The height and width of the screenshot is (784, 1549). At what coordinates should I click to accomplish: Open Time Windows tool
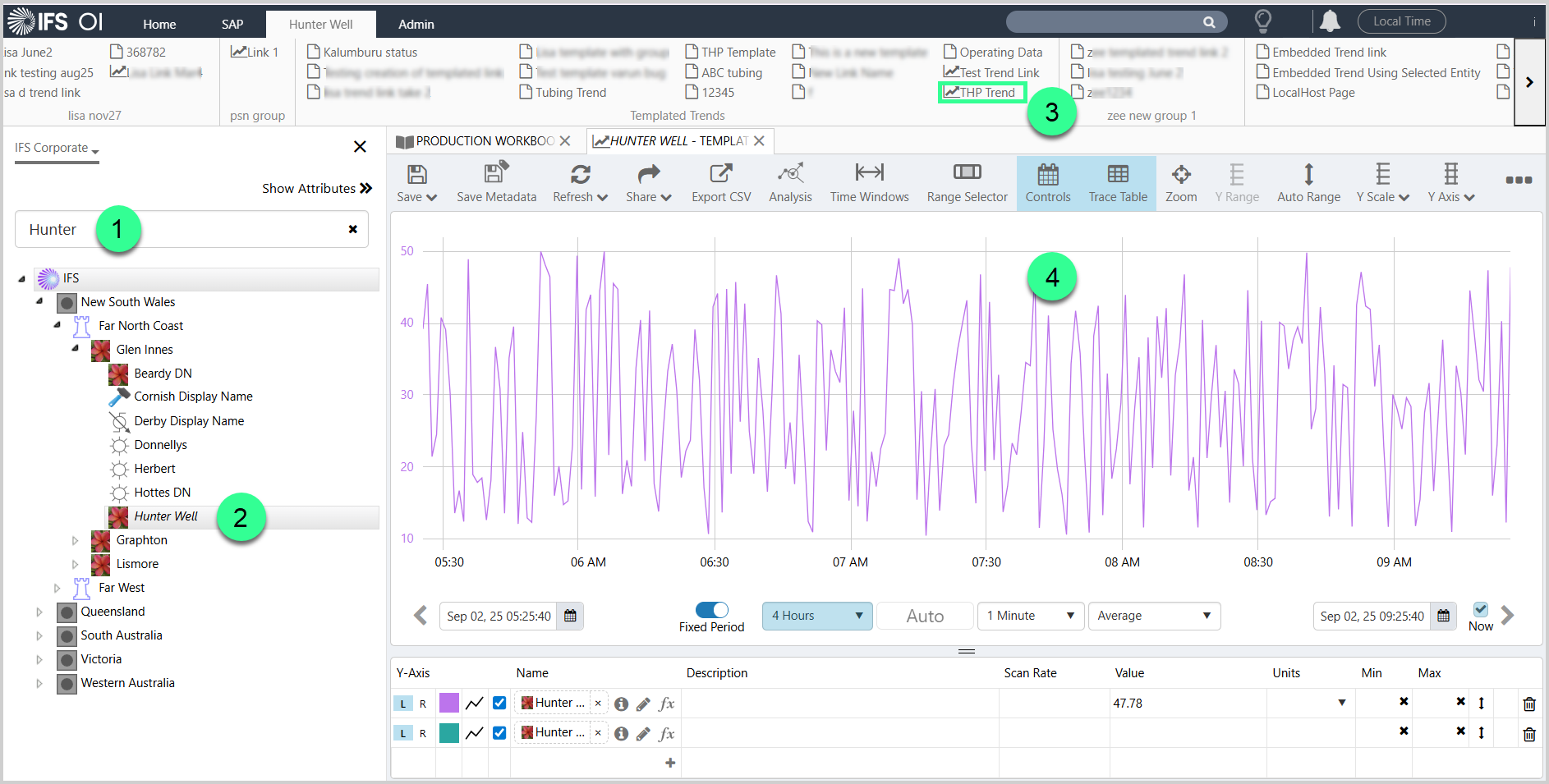point(869,174)
